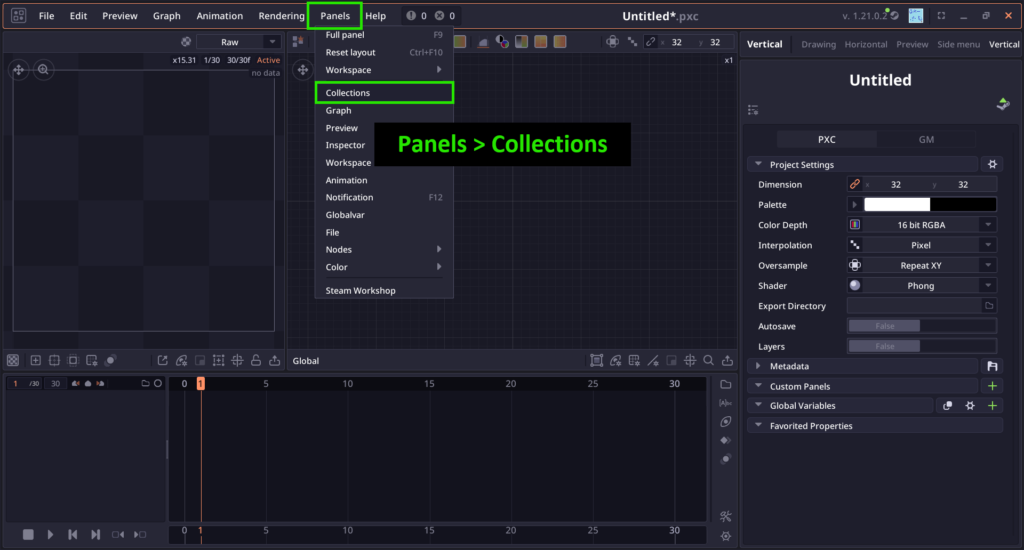Open Project Settings gear button
Screen dimensions: 1024x550
(x=992, y=165)
